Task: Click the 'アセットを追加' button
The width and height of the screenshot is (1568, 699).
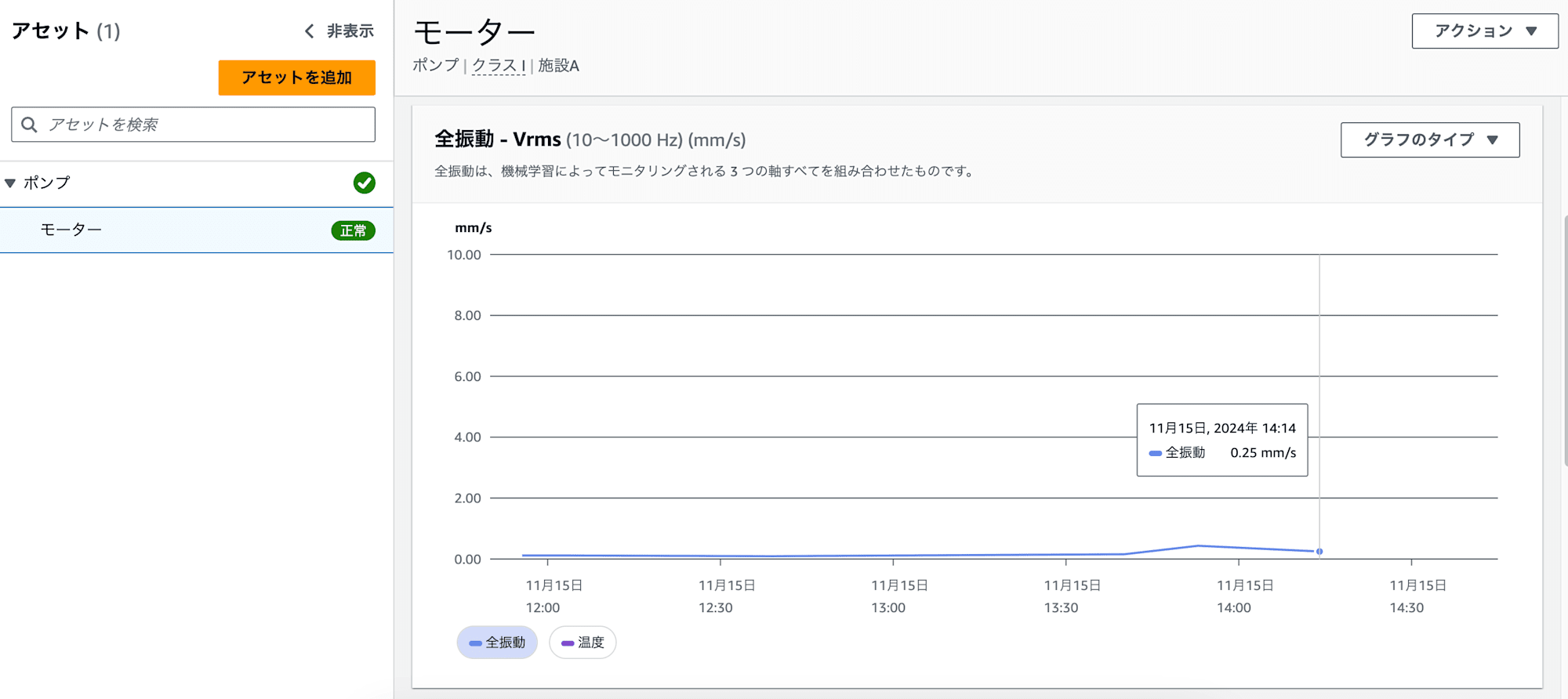Action: coord(296,78)
